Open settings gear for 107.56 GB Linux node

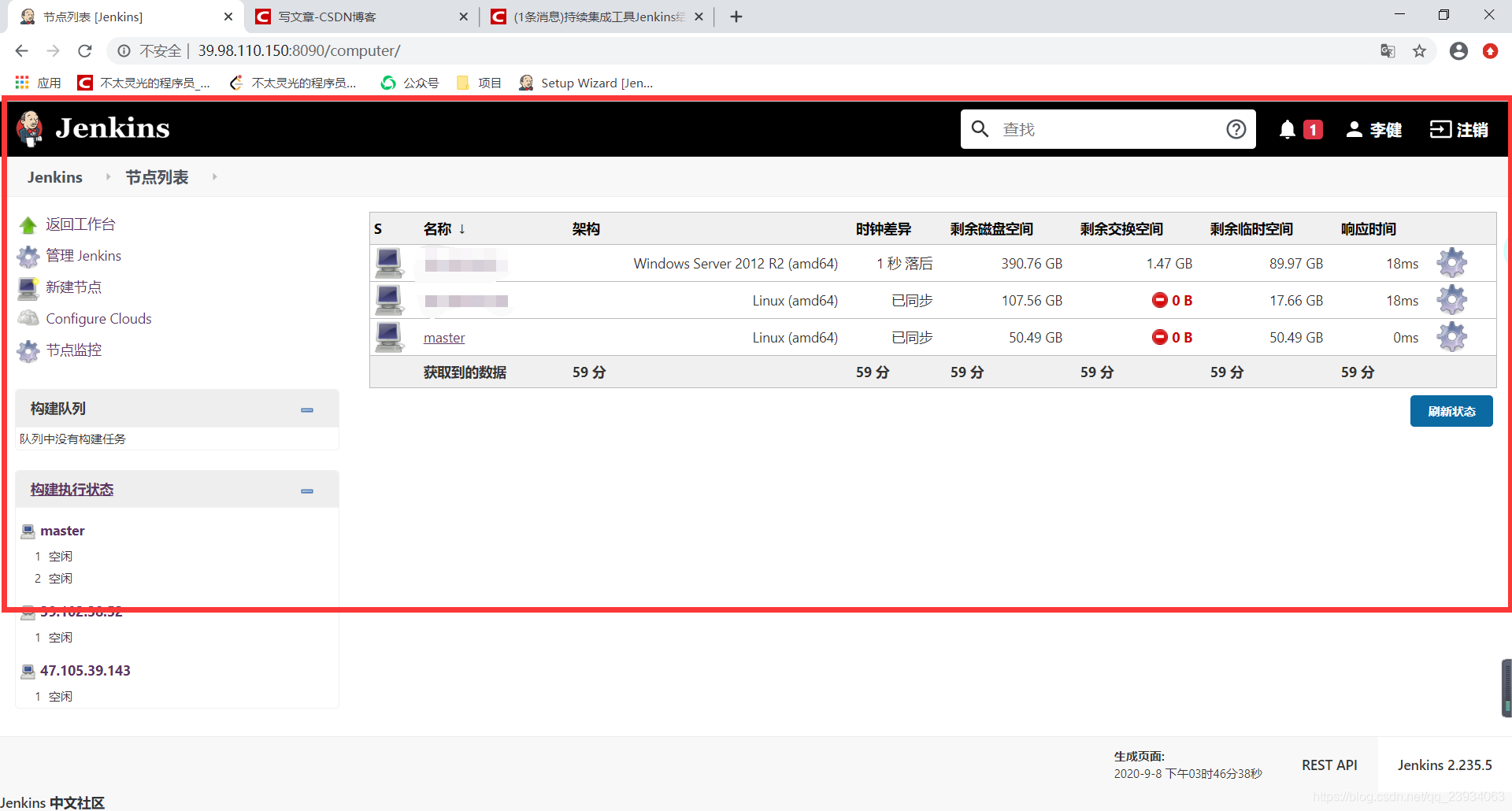coord(1452,300)
